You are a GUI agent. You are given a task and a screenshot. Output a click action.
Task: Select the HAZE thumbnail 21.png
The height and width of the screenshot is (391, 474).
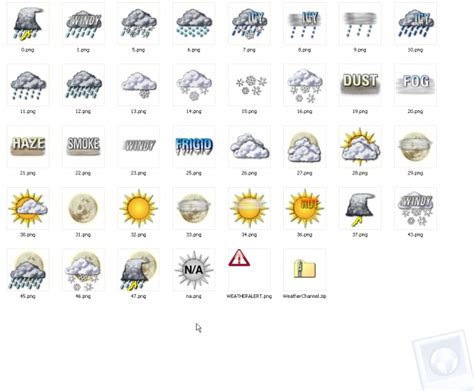[28, 147]
